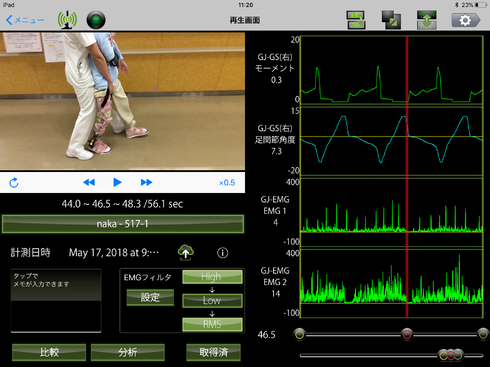Tap the green vertical arrows graph icon
The height and width of the screenshot is (367, 490).
427,20
